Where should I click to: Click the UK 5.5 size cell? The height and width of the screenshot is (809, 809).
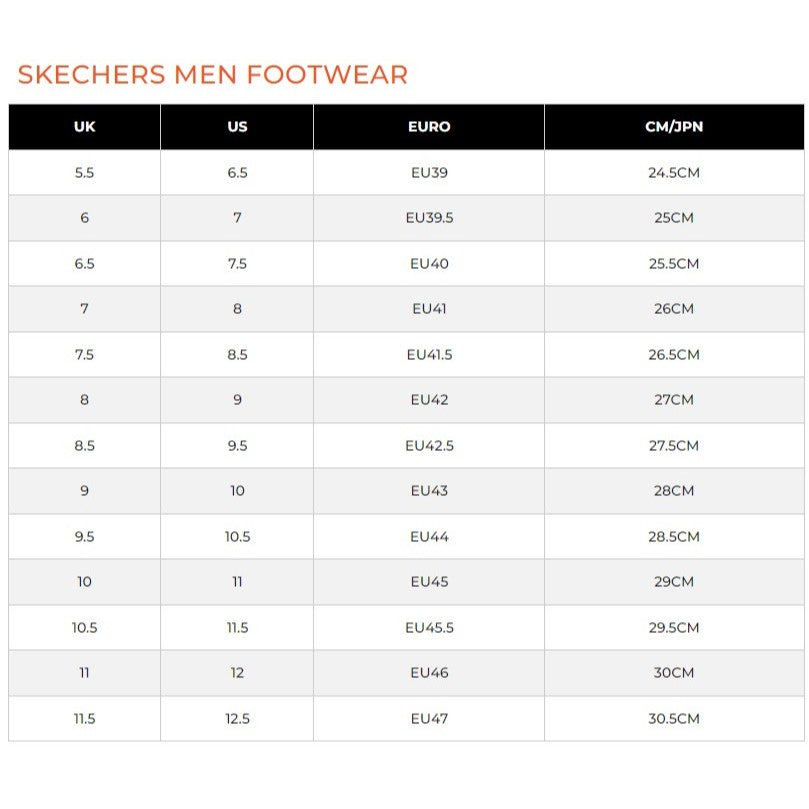(x=85, y=172)
